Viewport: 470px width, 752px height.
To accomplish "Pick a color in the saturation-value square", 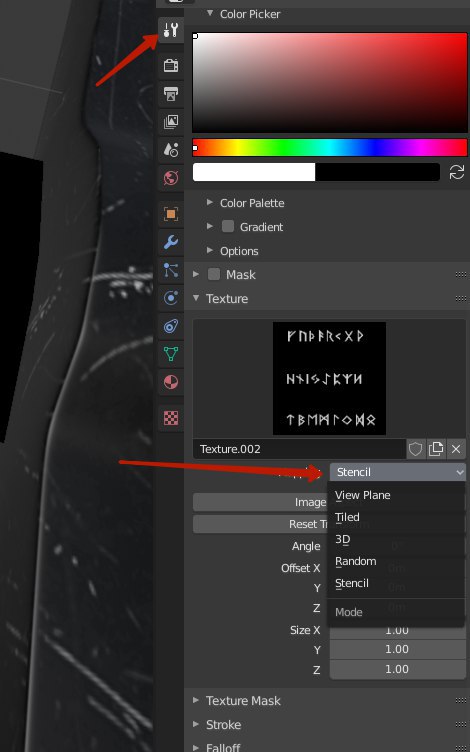I will click(x=329, y=82).
